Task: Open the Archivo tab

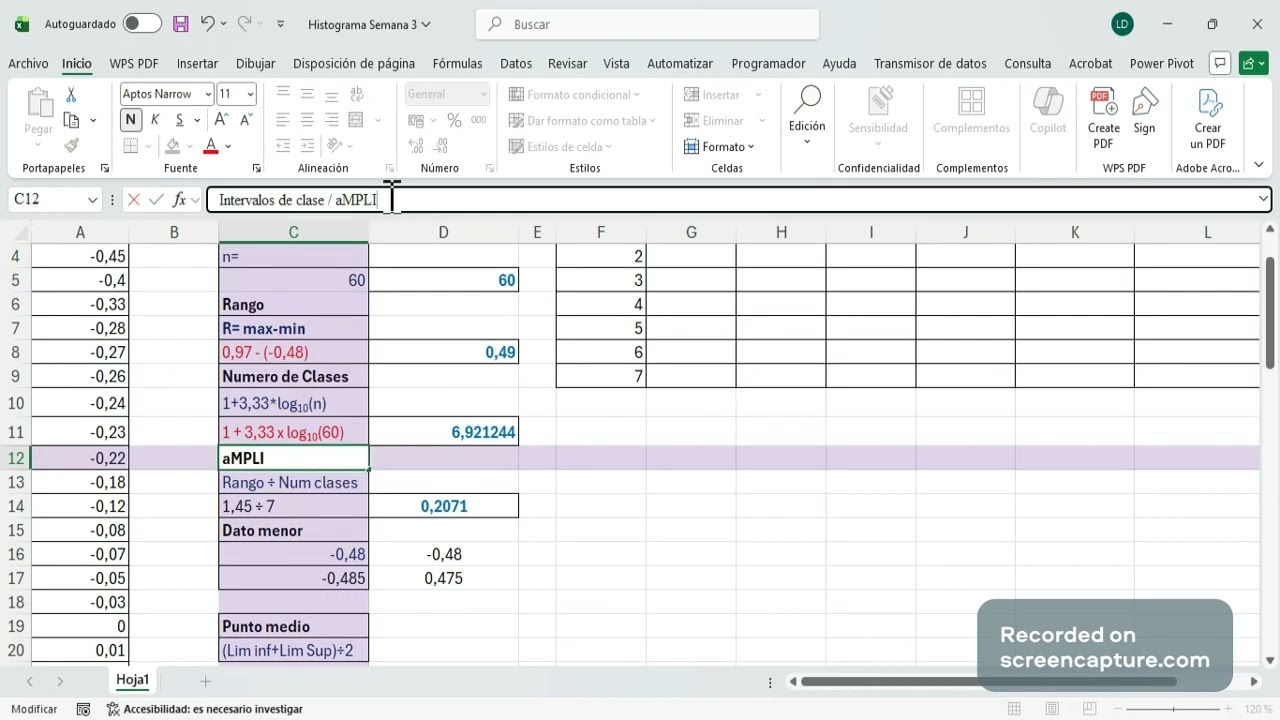Action: pos(28,63)
